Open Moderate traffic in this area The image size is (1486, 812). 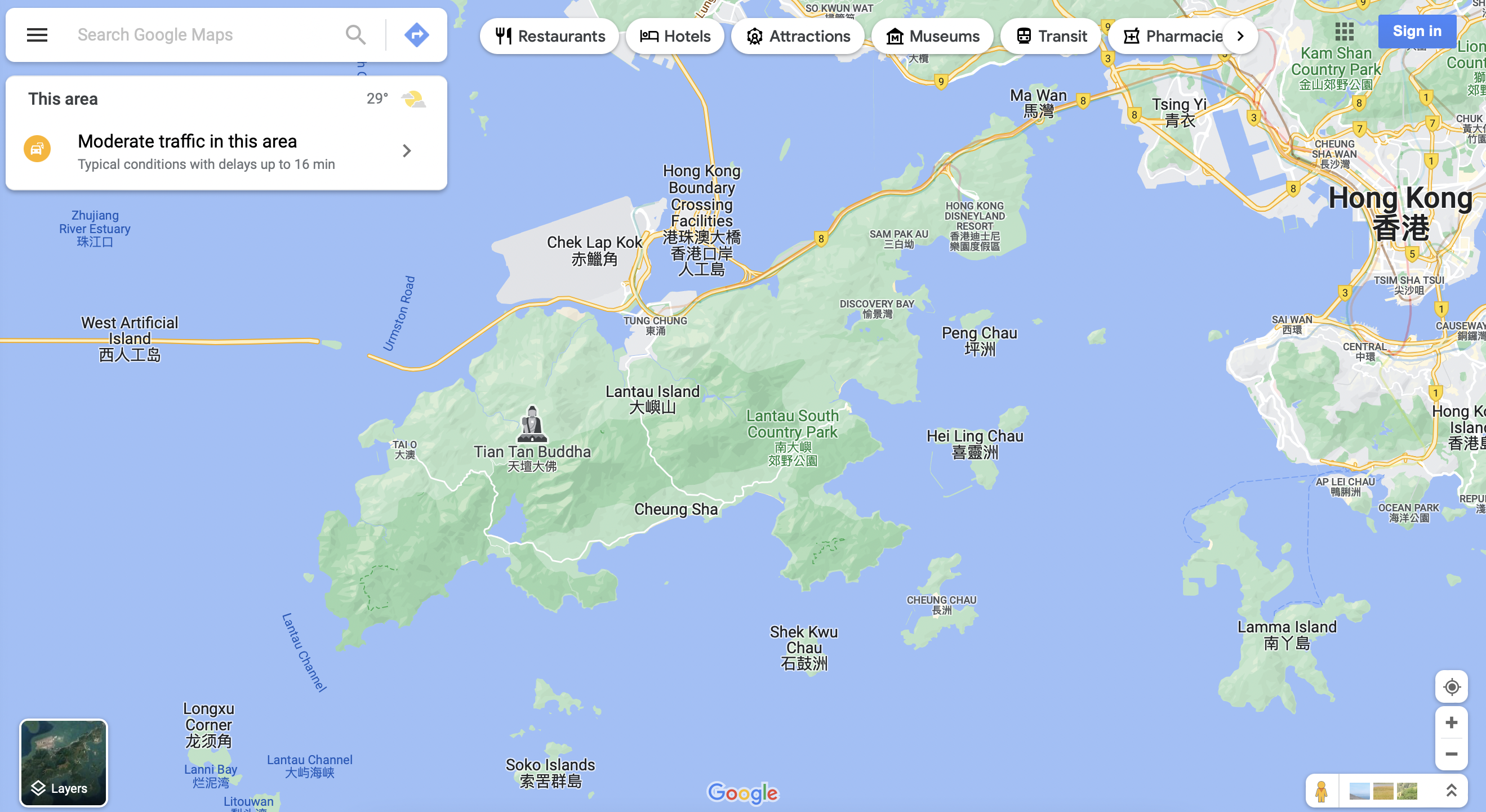point(226,151)
